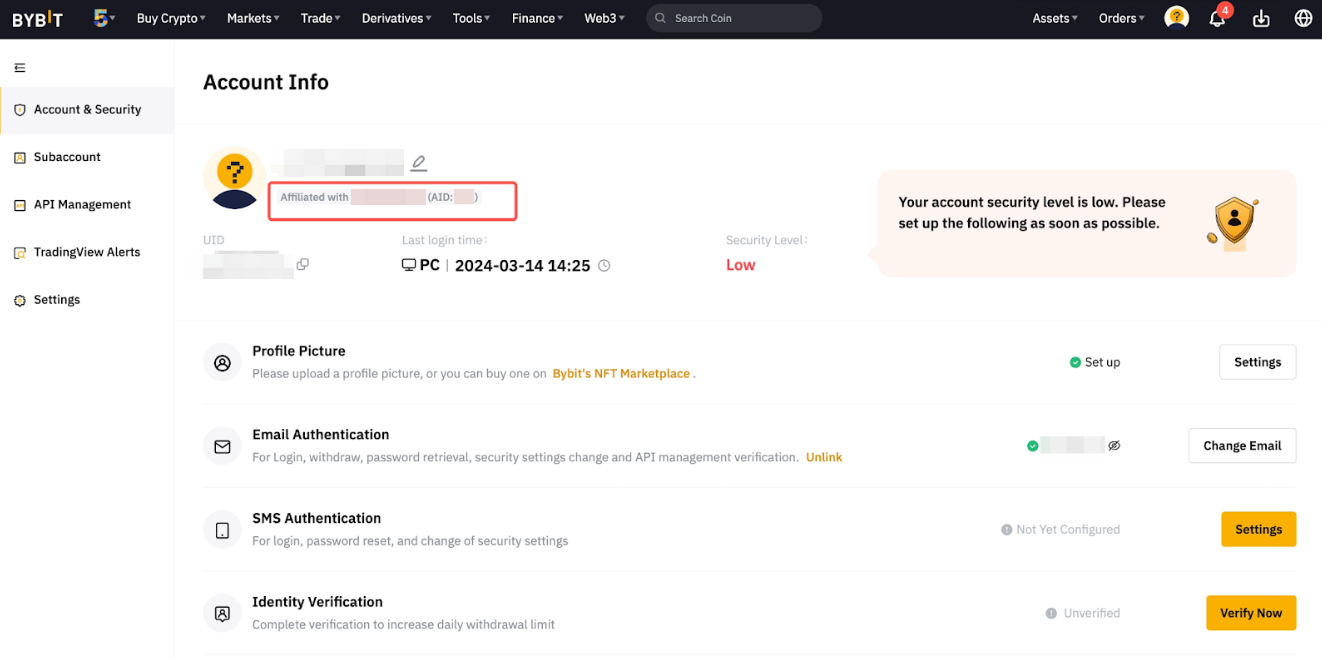The width and height of the screenshot is (1322, 659).
Task: Expand the Derivatives dropdown menu
Action: (x=396, y=18)
